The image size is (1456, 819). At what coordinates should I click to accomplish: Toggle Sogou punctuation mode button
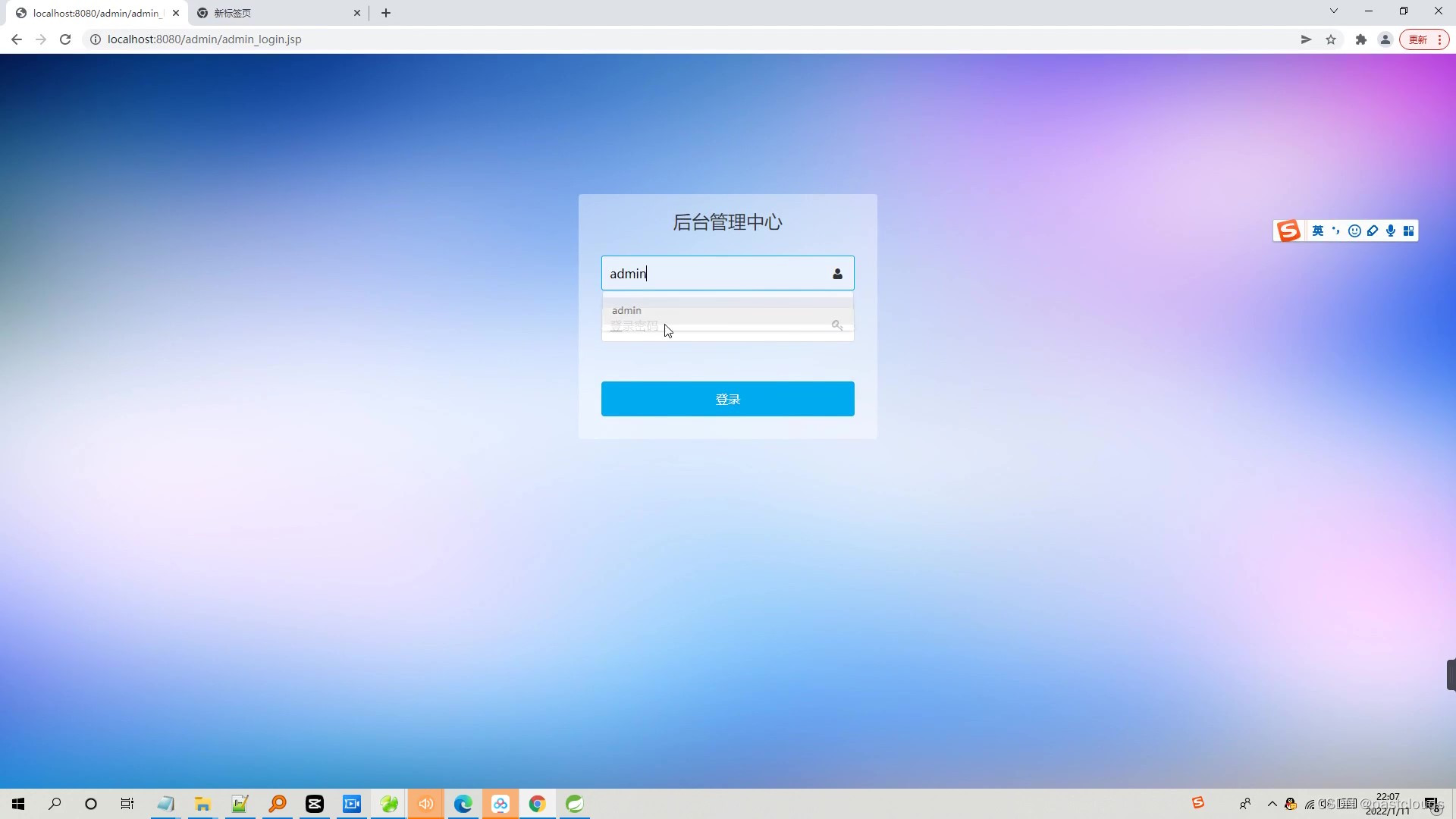tap(1336, 231)
